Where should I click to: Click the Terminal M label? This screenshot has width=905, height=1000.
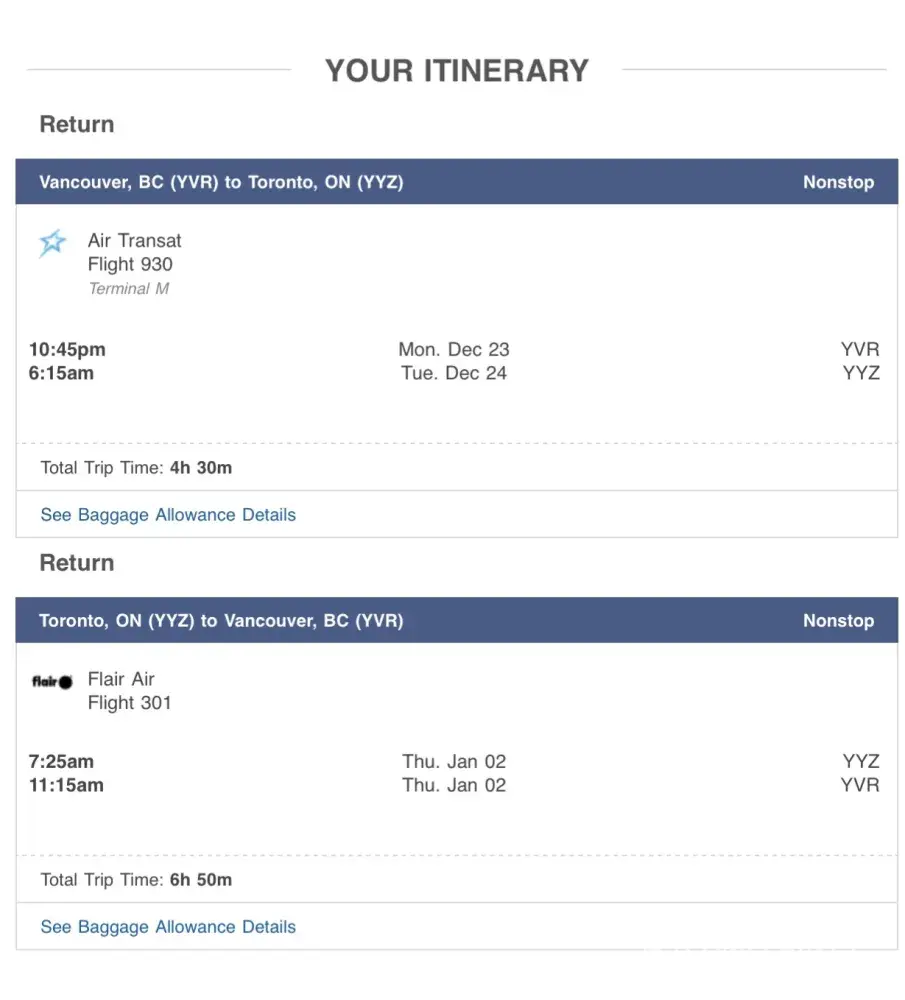click(x=129, y=289)
